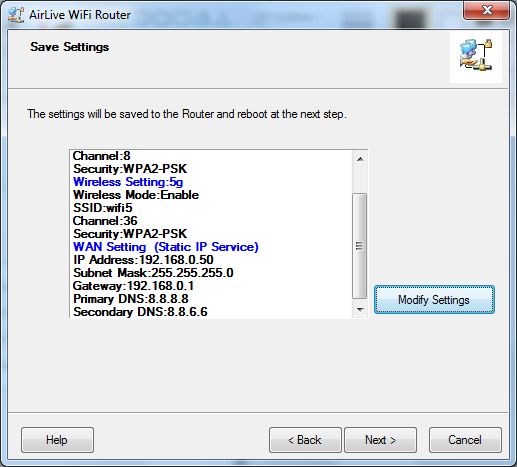Screen dimensions: 517x467
Task: Click the network setup wizard image icon
Action: pyautogui.click(x=476, y=57)
